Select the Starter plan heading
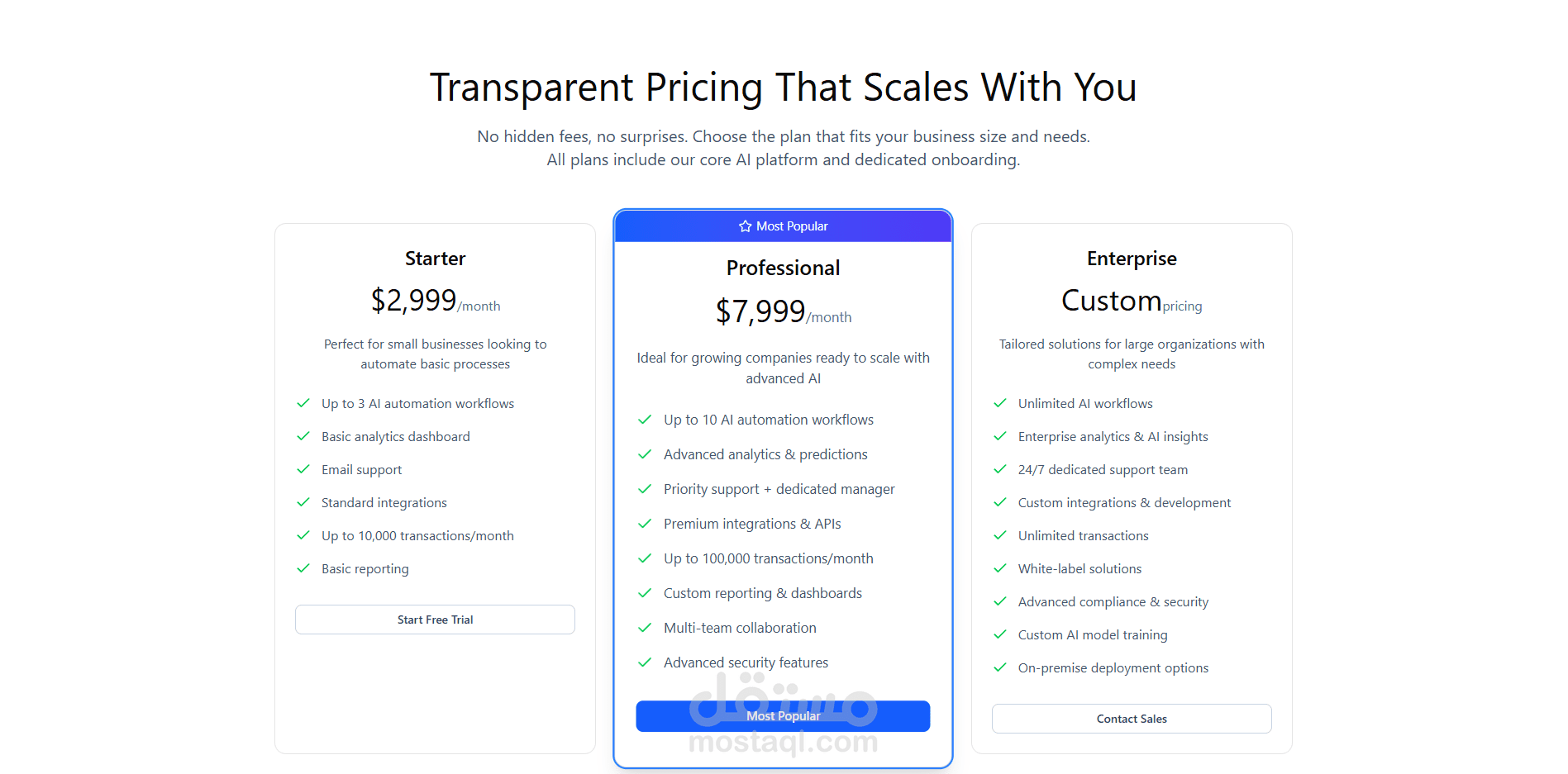Viewport: 1568px width, 774px height. [435, 259]
